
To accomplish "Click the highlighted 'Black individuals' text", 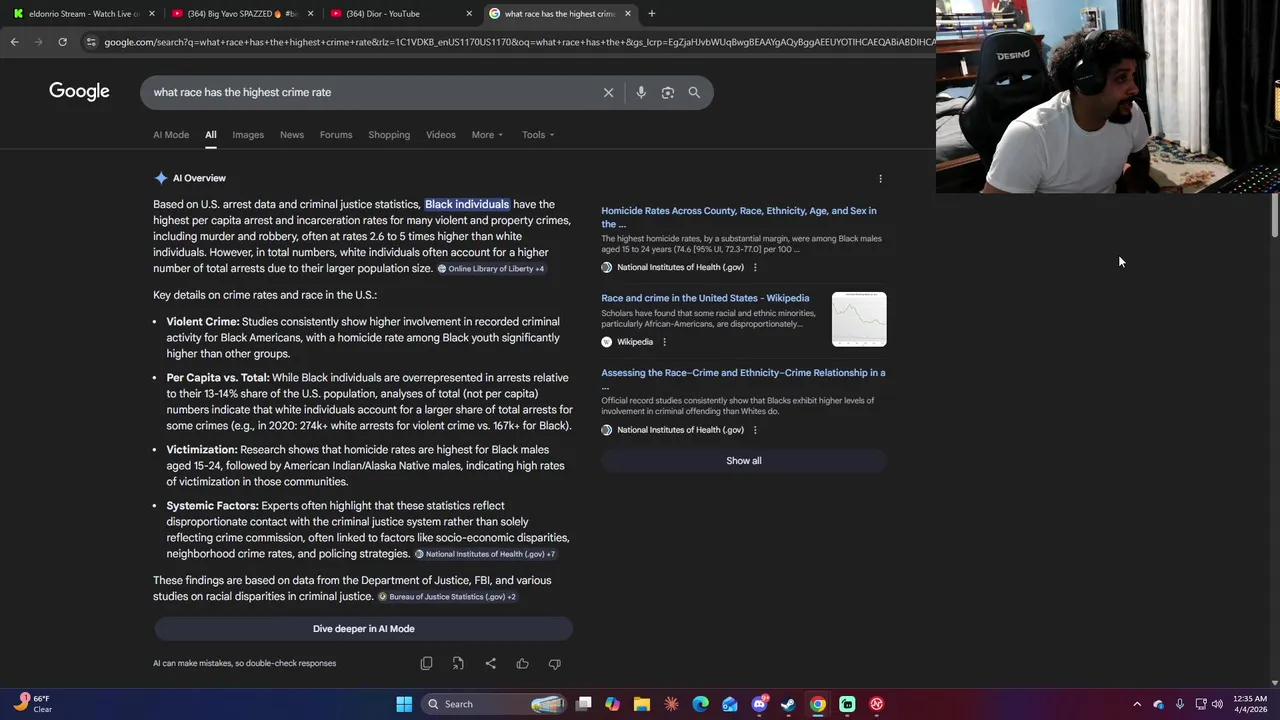I will tap(467, 204).
